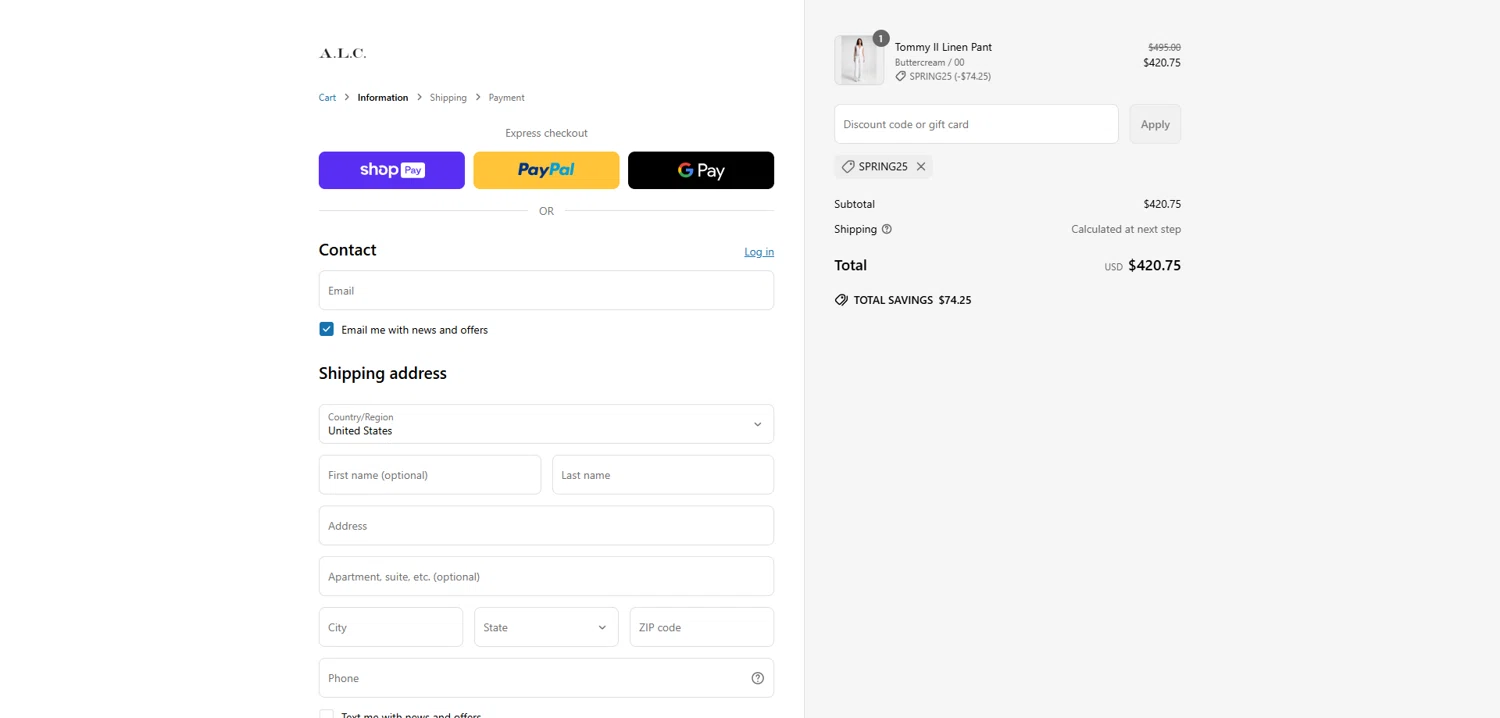Image resolution: width=1500 pixels, height=718 pixels.
Task: Click the Tommy II Linen Pant product name
Action: point(943,47)
